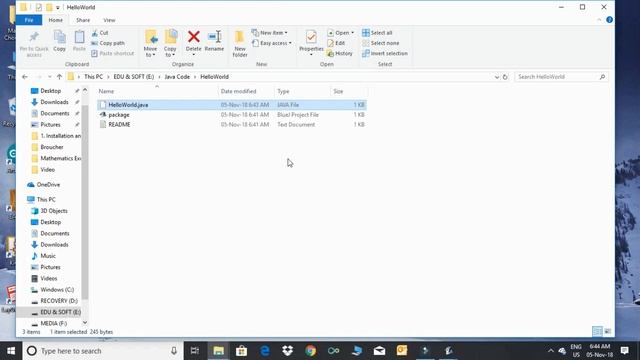Open Windows (C:) drive
This screenshot has width=640, height=360.
[x=57, y=289]
